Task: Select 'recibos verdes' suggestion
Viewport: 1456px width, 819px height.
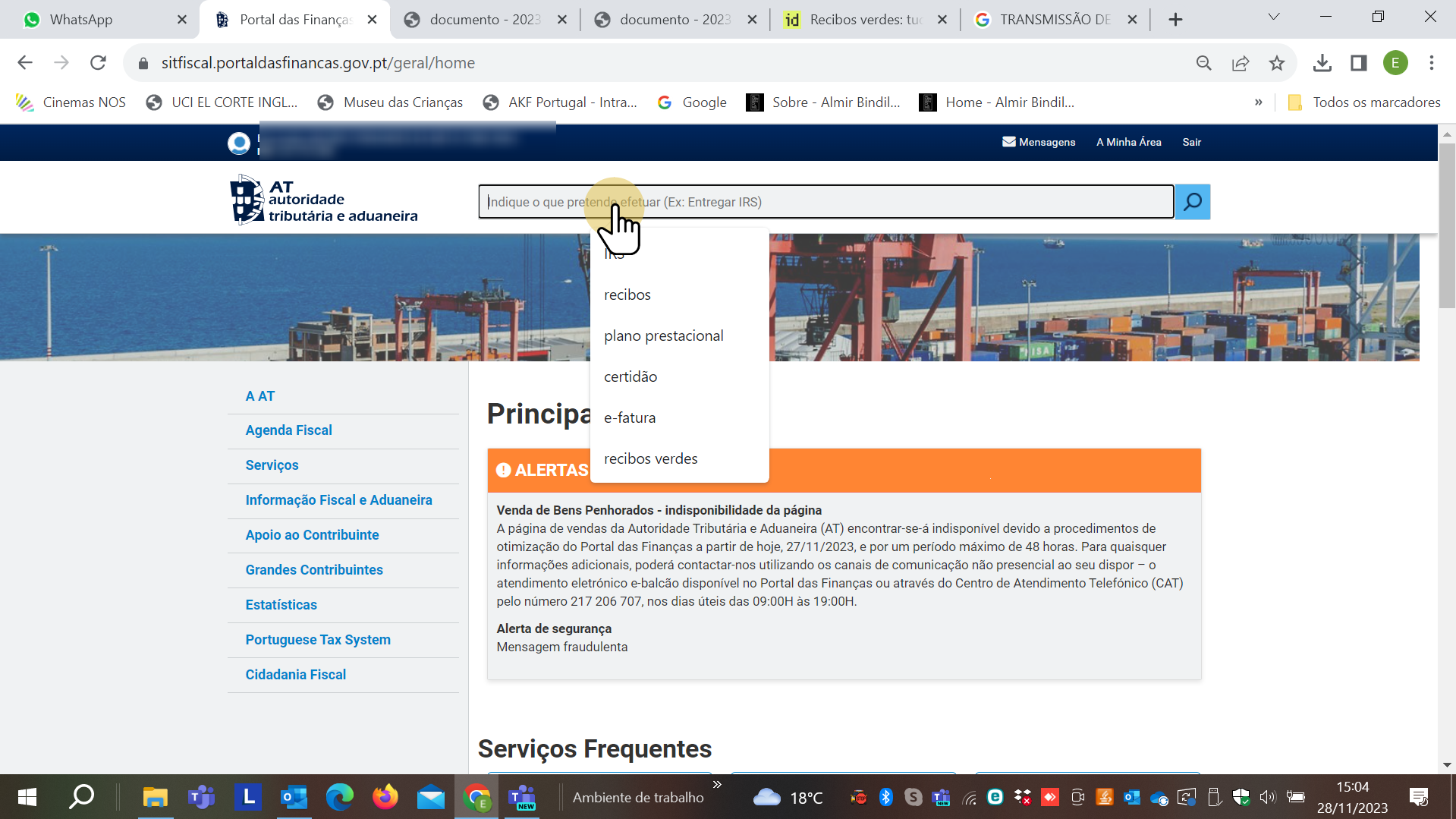Action: [x=650, y=458]
